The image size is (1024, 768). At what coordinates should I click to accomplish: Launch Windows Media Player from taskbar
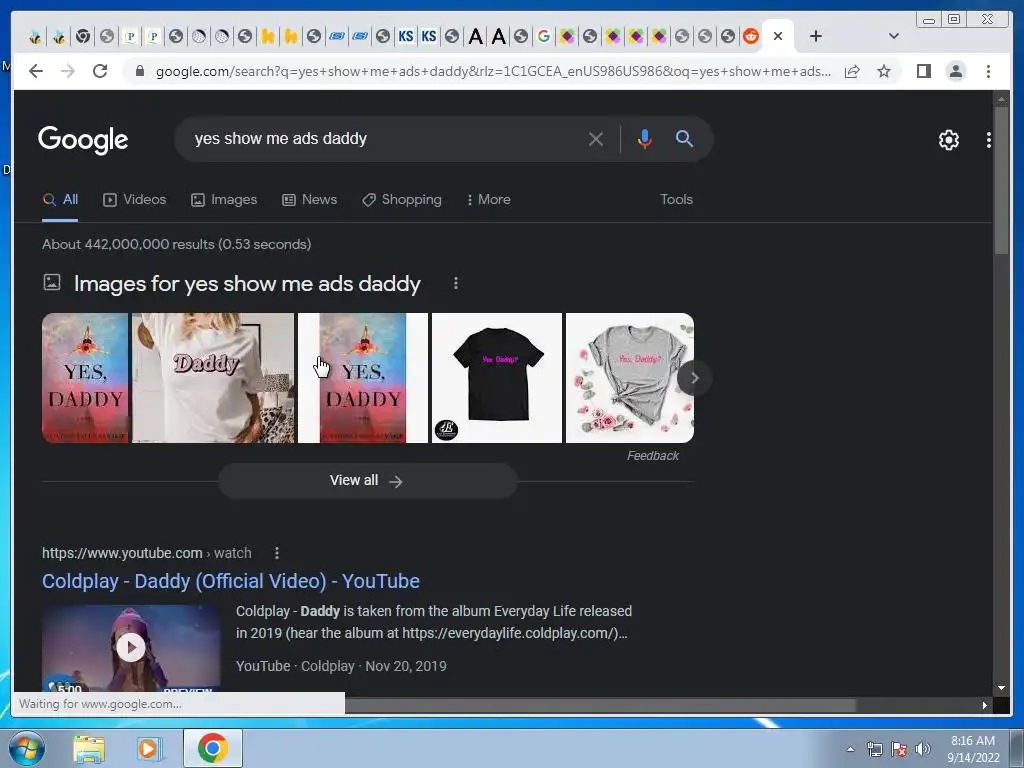pyautogui.click(x=149, y=748)
